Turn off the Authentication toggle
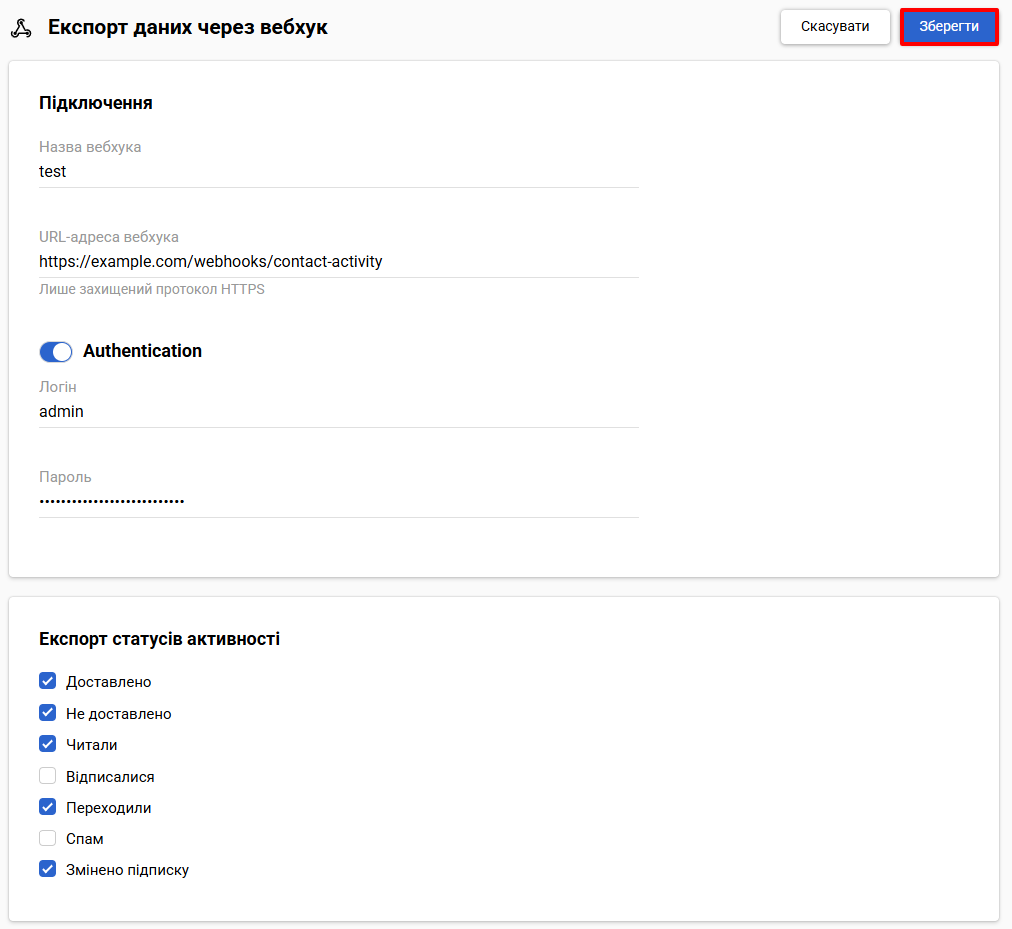1012x929 pixels. [56, 351]
